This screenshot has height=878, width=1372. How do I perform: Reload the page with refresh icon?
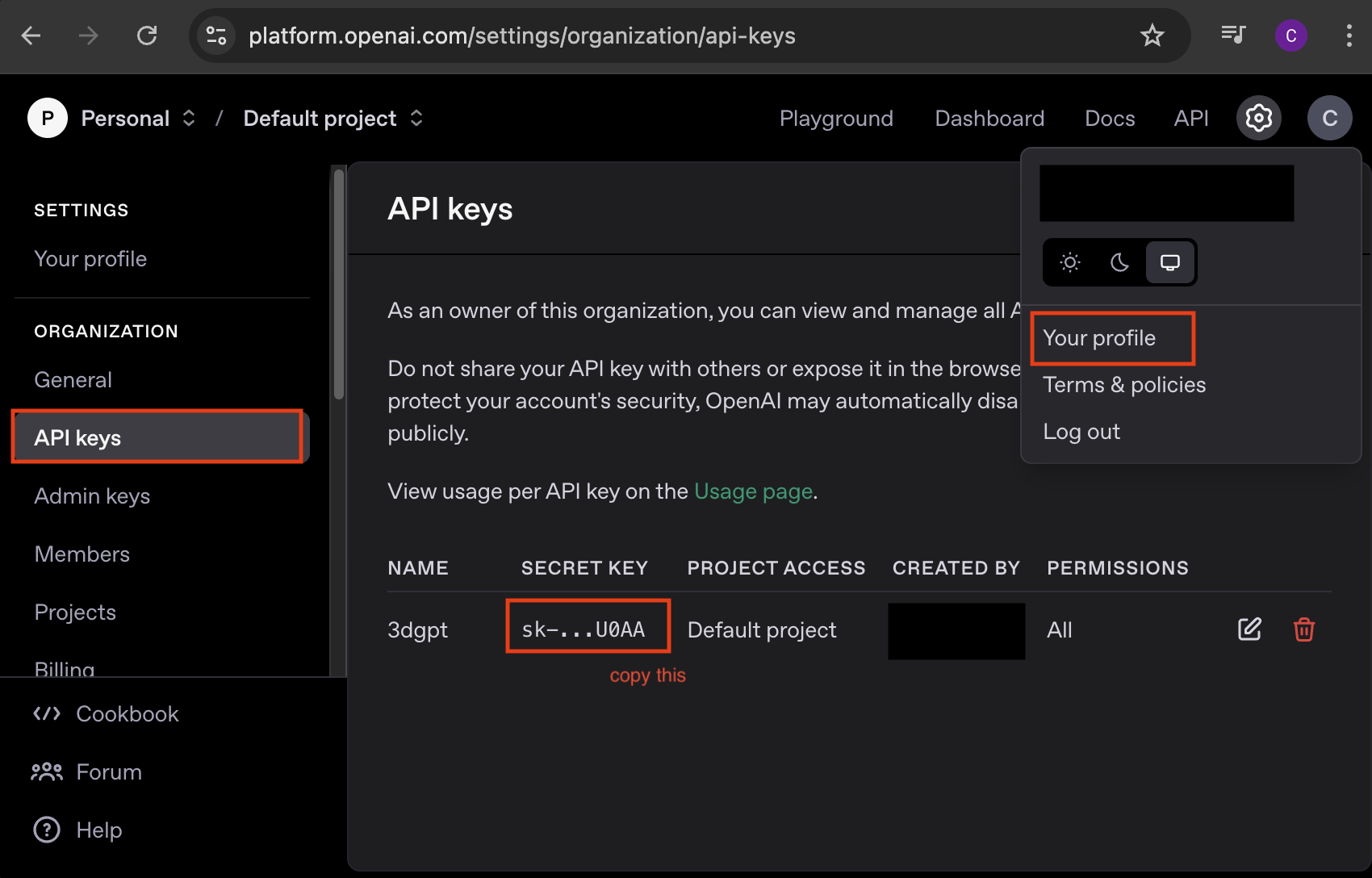[x=147, y=36]
